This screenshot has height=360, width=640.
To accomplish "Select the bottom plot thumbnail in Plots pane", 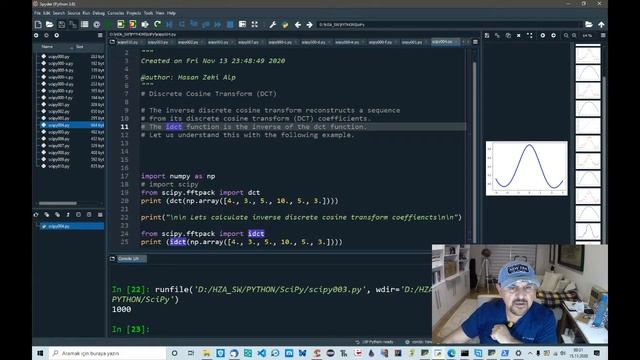I will [588, 231].
